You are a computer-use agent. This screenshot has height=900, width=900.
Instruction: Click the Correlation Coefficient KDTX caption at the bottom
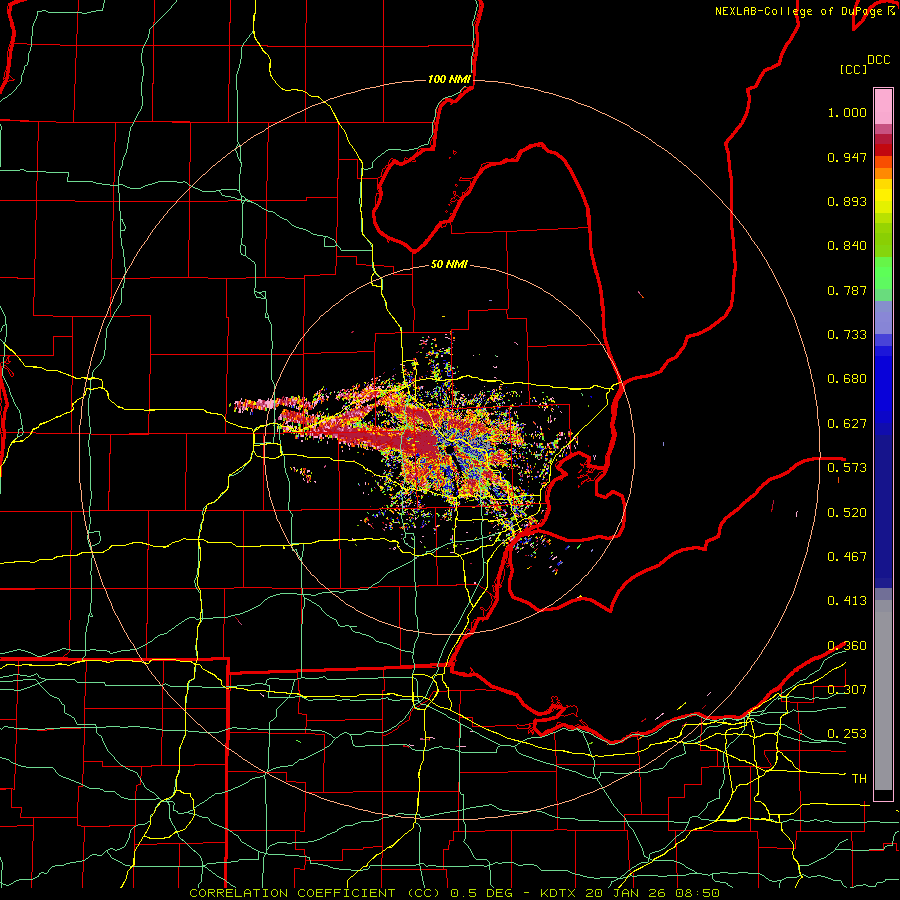click(454, 893)
